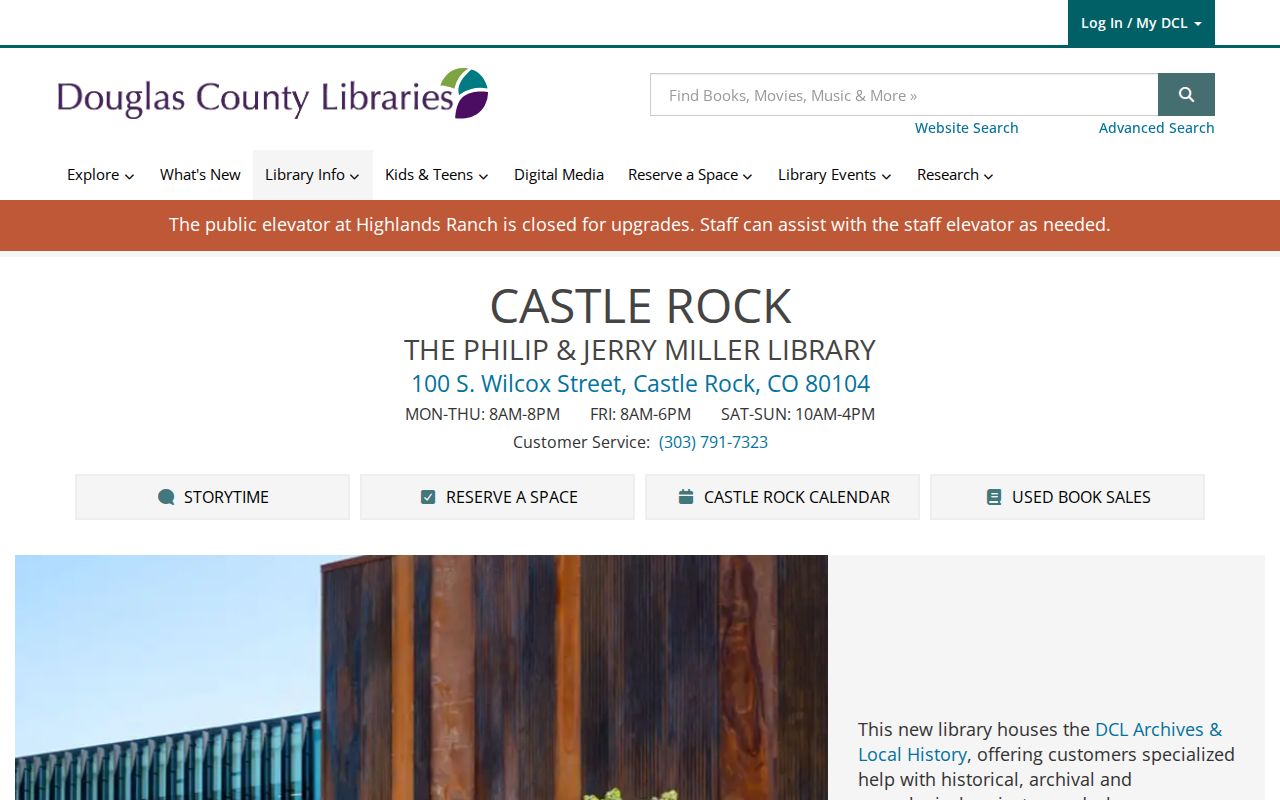The image size is (1280, 800).
Task: Expand the Research menu
Action: coord(955,175)
